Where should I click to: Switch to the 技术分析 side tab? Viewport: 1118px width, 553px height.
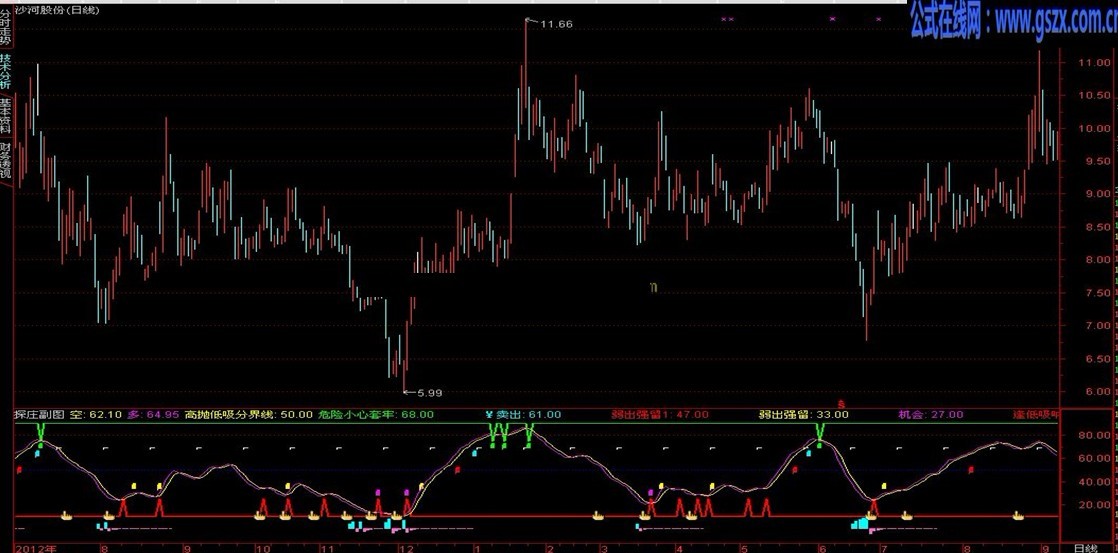click(x=6, y=72)
